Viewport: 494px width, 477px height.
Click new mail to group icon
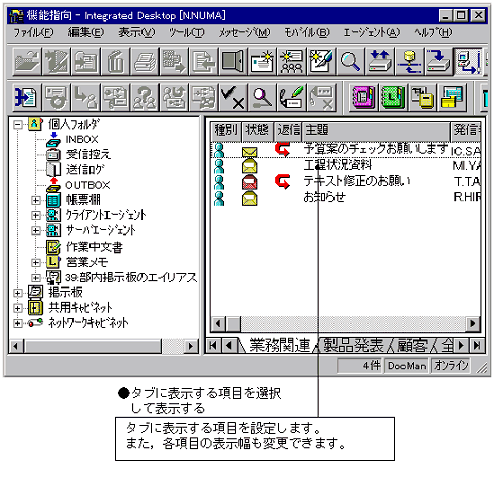292,61
